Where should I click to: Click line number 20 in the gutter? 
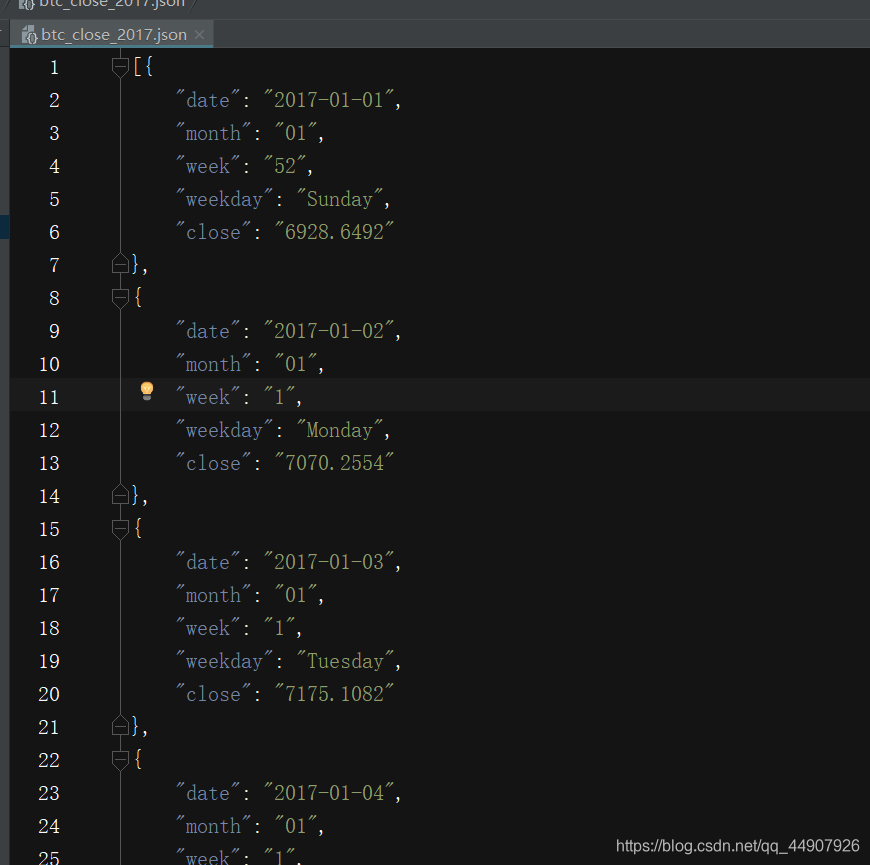49,694
